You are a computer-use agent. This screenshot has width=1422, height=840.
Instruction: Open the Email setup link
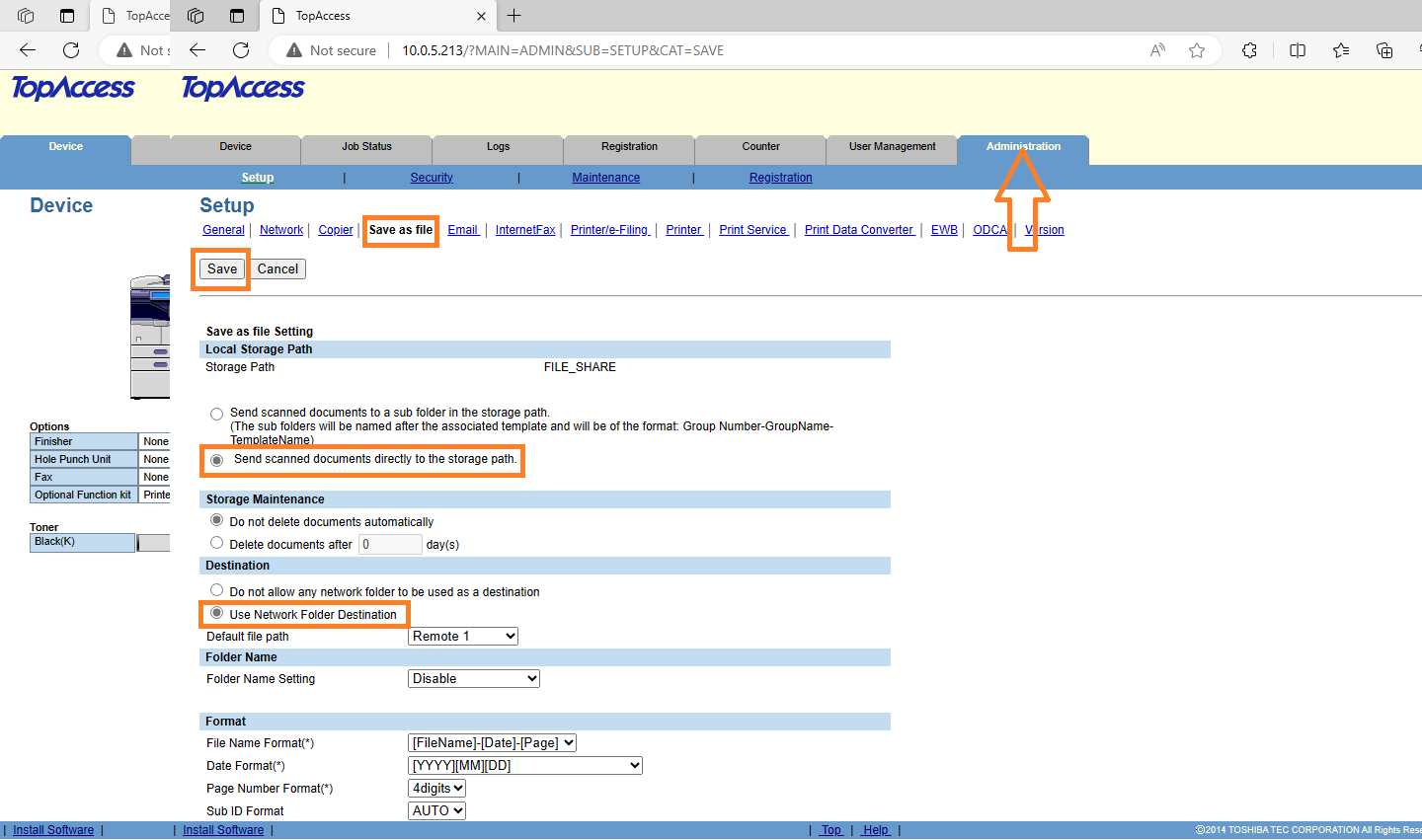(x=462, y=230)
